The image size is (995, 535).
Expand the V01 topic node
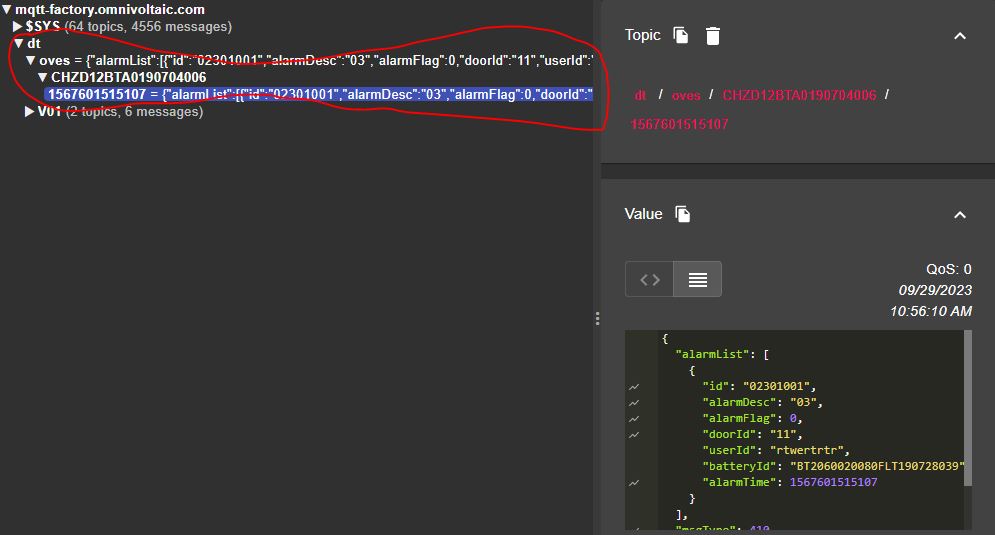pyautogui.click(x=29, y=112)
